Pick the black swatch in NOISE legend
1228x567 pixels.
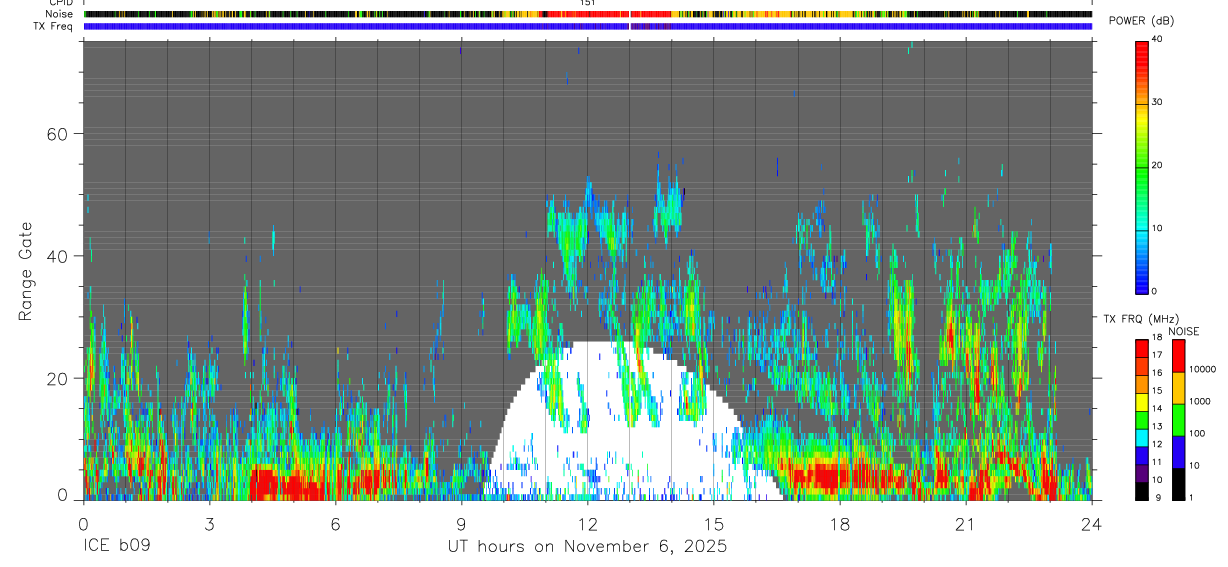point(1178,484)
